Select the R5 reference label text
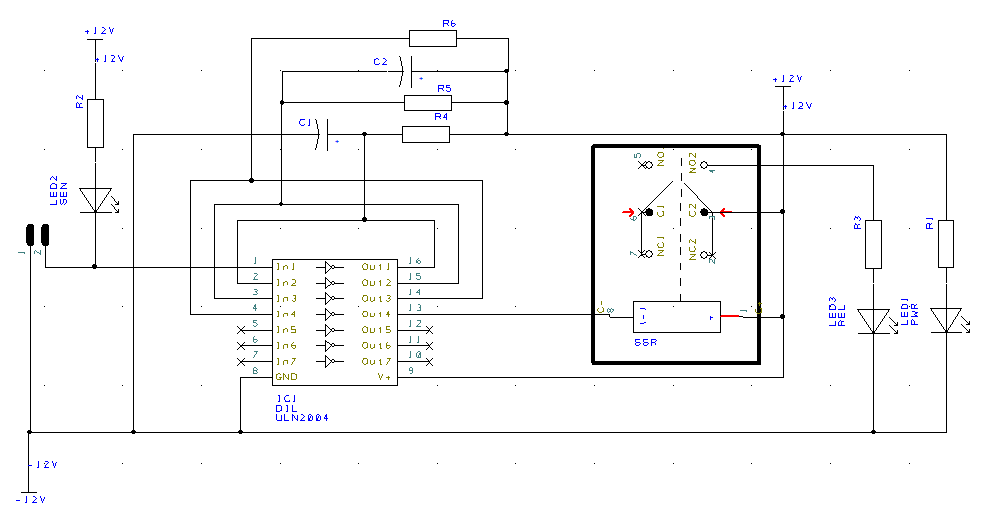 coord(444,88)
